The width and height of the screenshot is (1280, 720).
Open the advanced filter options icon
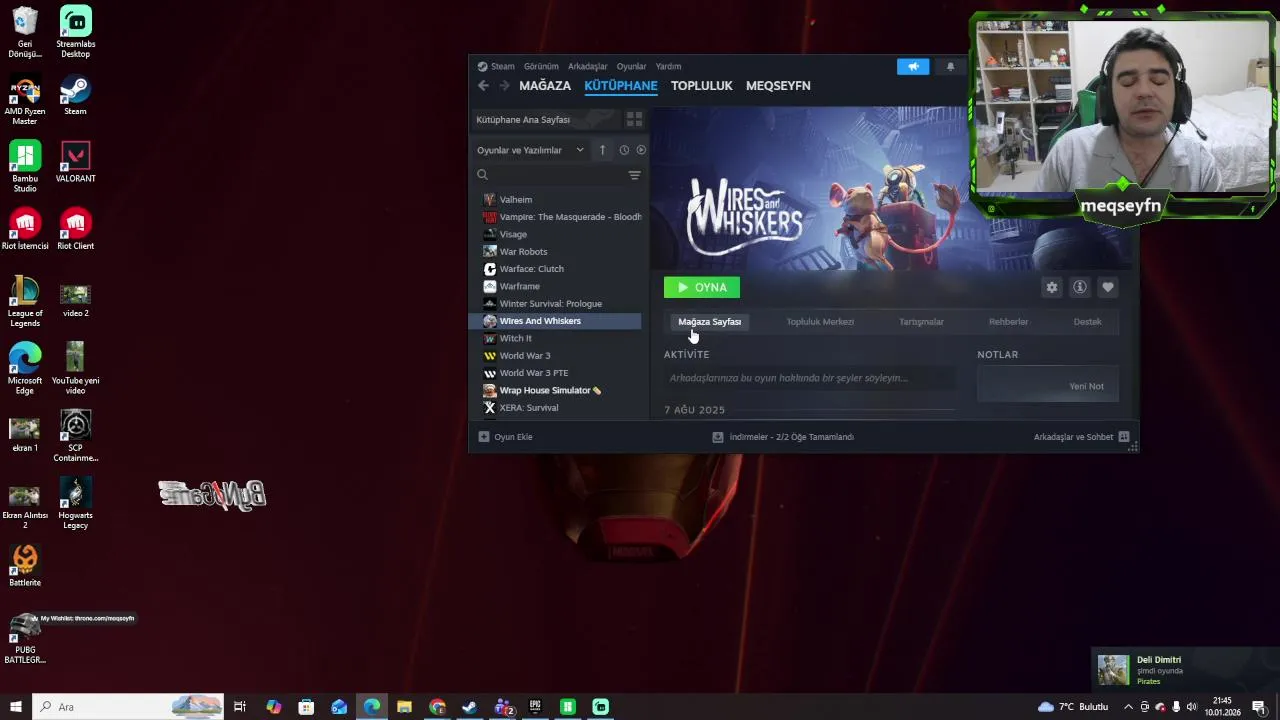tap(634, 175)
